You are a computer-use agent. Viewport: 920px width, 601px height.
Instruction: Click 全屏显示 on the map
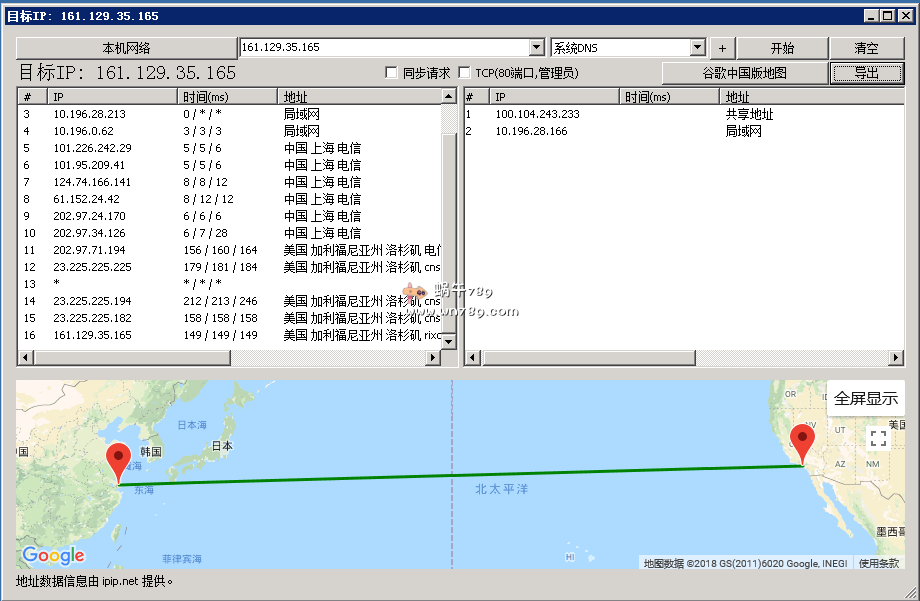(x=866, y=398)
